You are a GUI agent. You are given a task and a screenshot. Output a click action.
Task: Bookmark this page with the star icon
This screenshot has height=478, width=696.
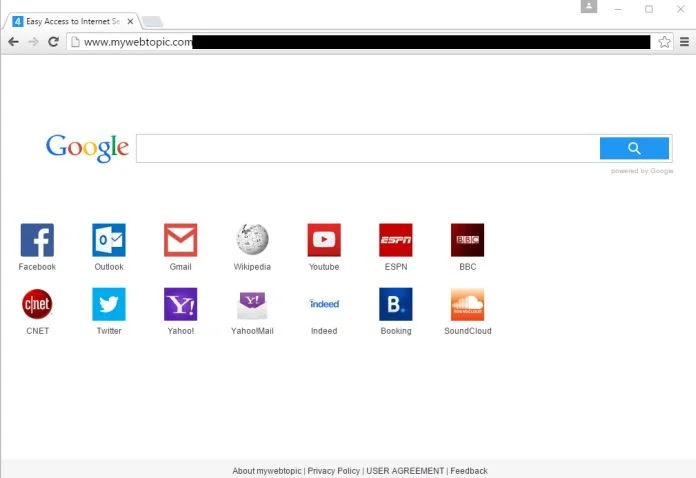664,42
